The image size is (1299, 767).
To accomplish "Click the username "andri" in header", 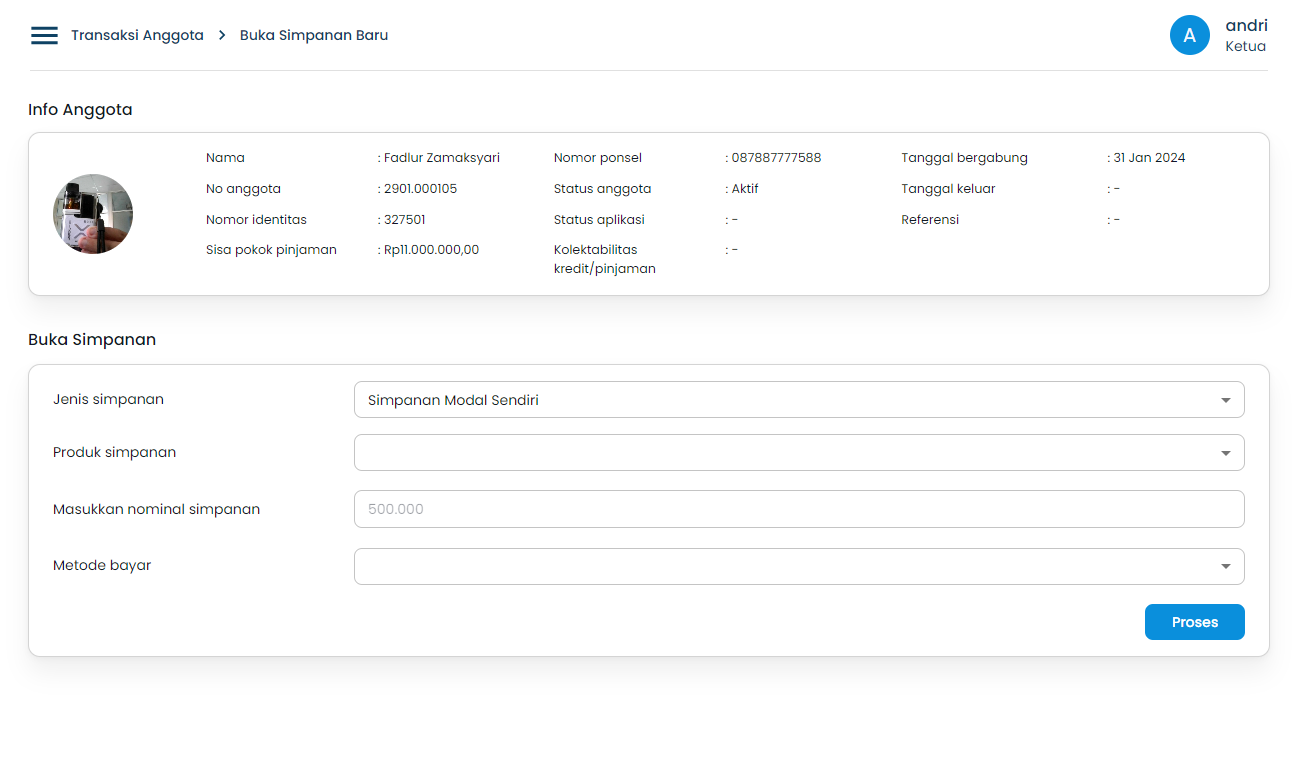I will coord(1246,26).
